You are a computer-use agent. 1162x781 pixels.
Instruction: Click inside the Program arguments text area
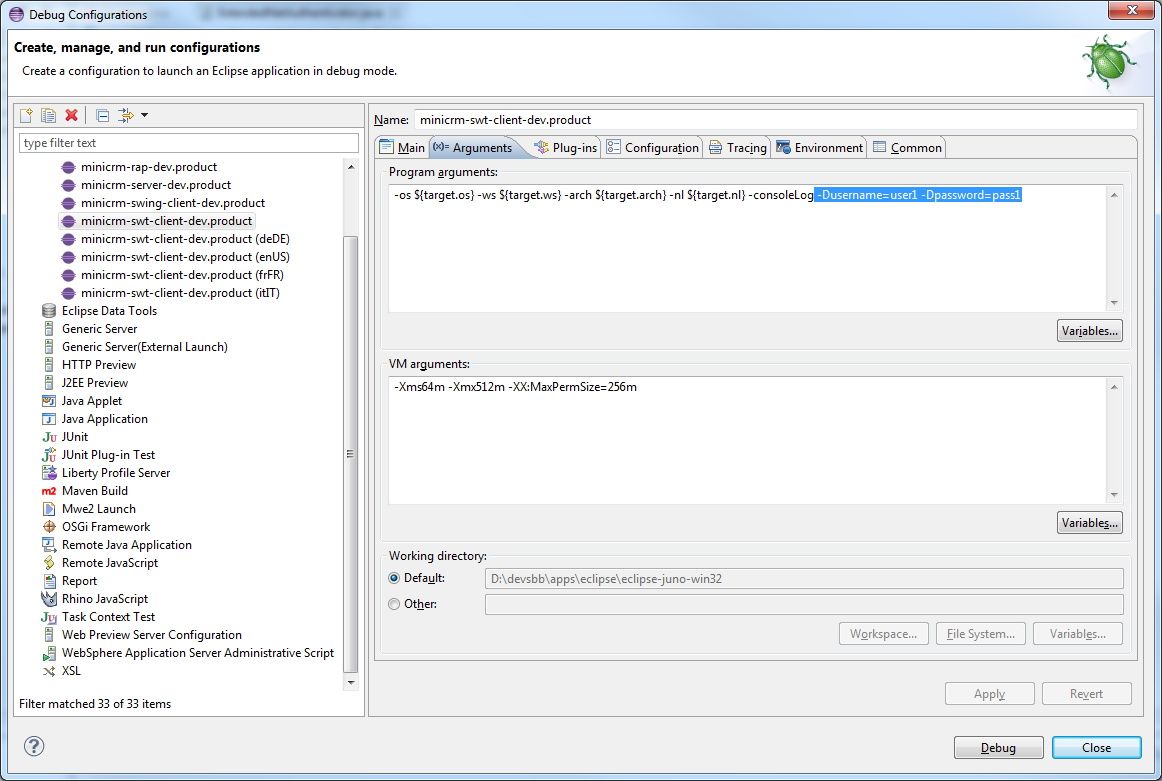pos(747,248)
